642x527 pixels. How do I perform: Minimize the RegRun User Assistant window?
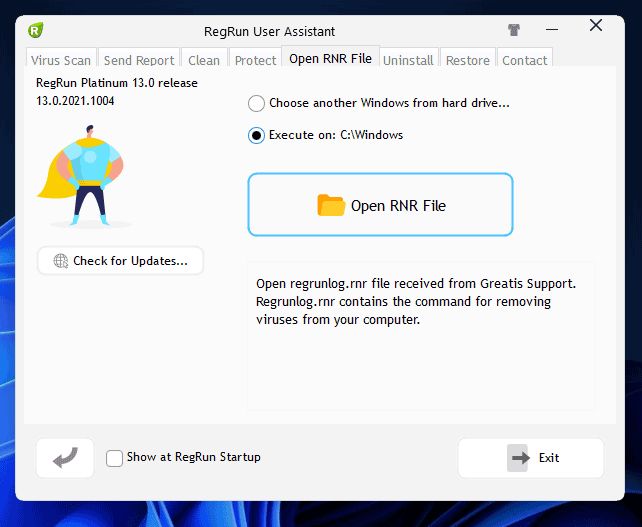552,29
